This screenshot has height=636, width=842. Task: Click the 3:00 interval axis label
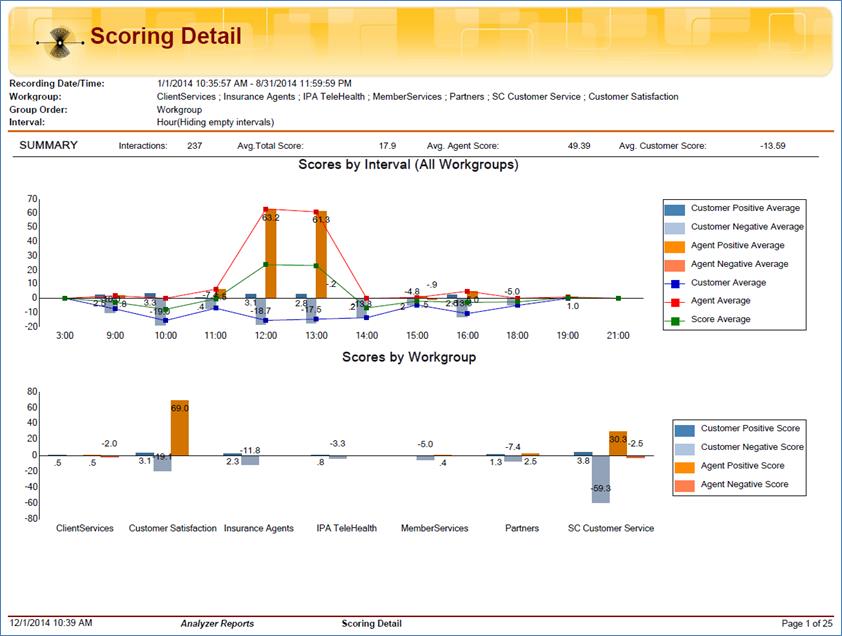click(64, 336)
